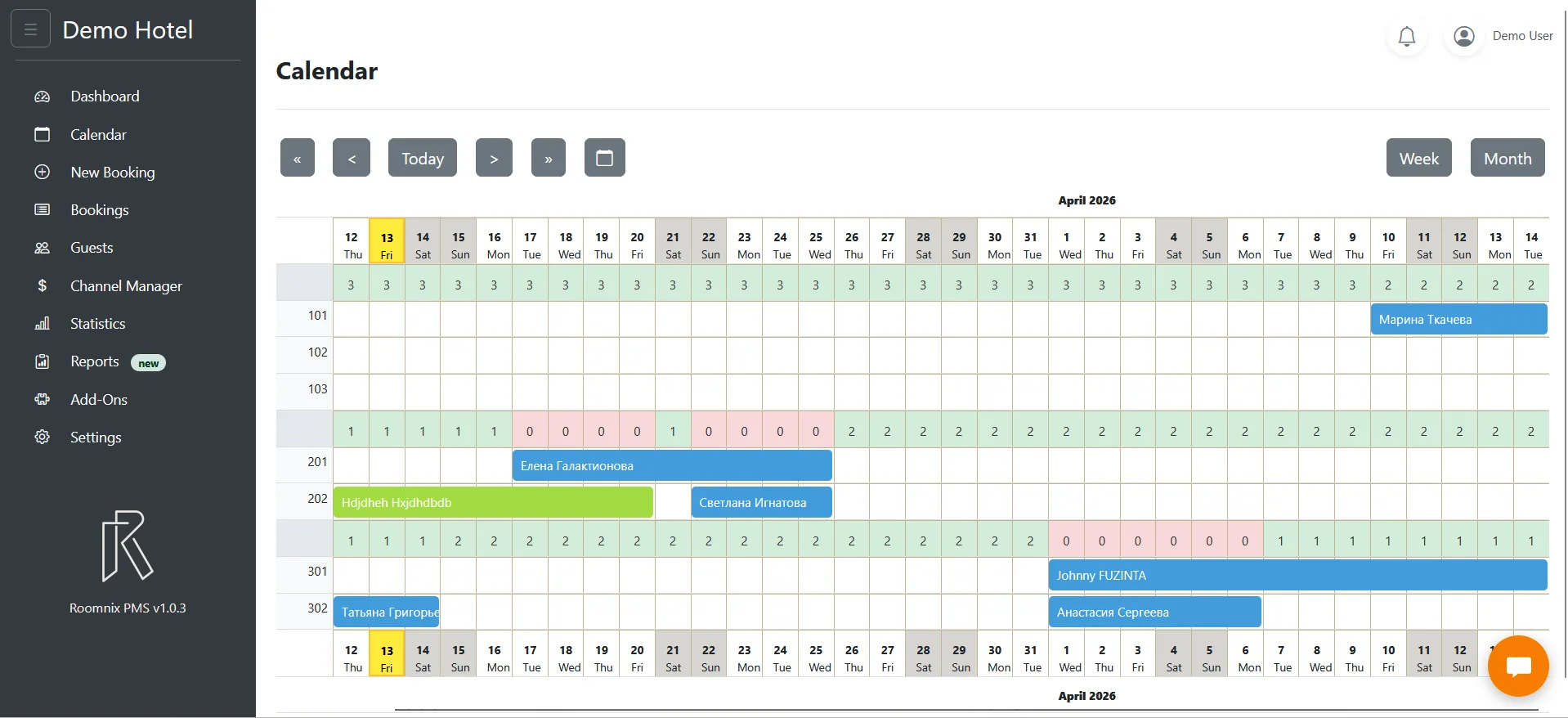Image resolution: width=1568 pixels, height=718 pixels.
Task: Click the Today button
Action: [423, 158]
